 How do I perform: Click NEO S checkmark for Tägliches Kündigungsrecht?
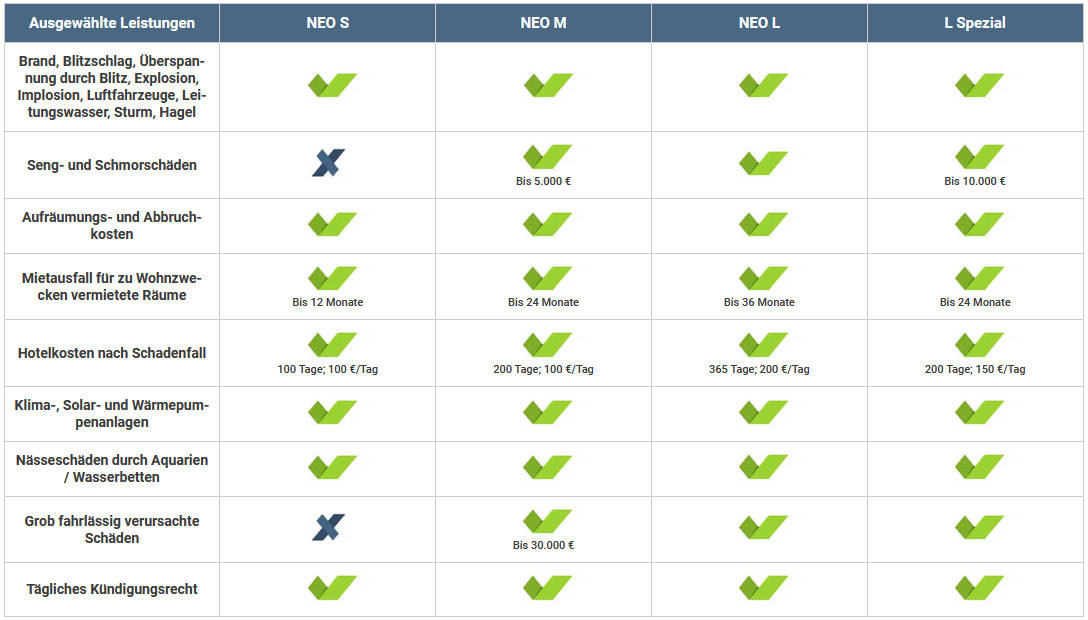[x=332, y=588]
